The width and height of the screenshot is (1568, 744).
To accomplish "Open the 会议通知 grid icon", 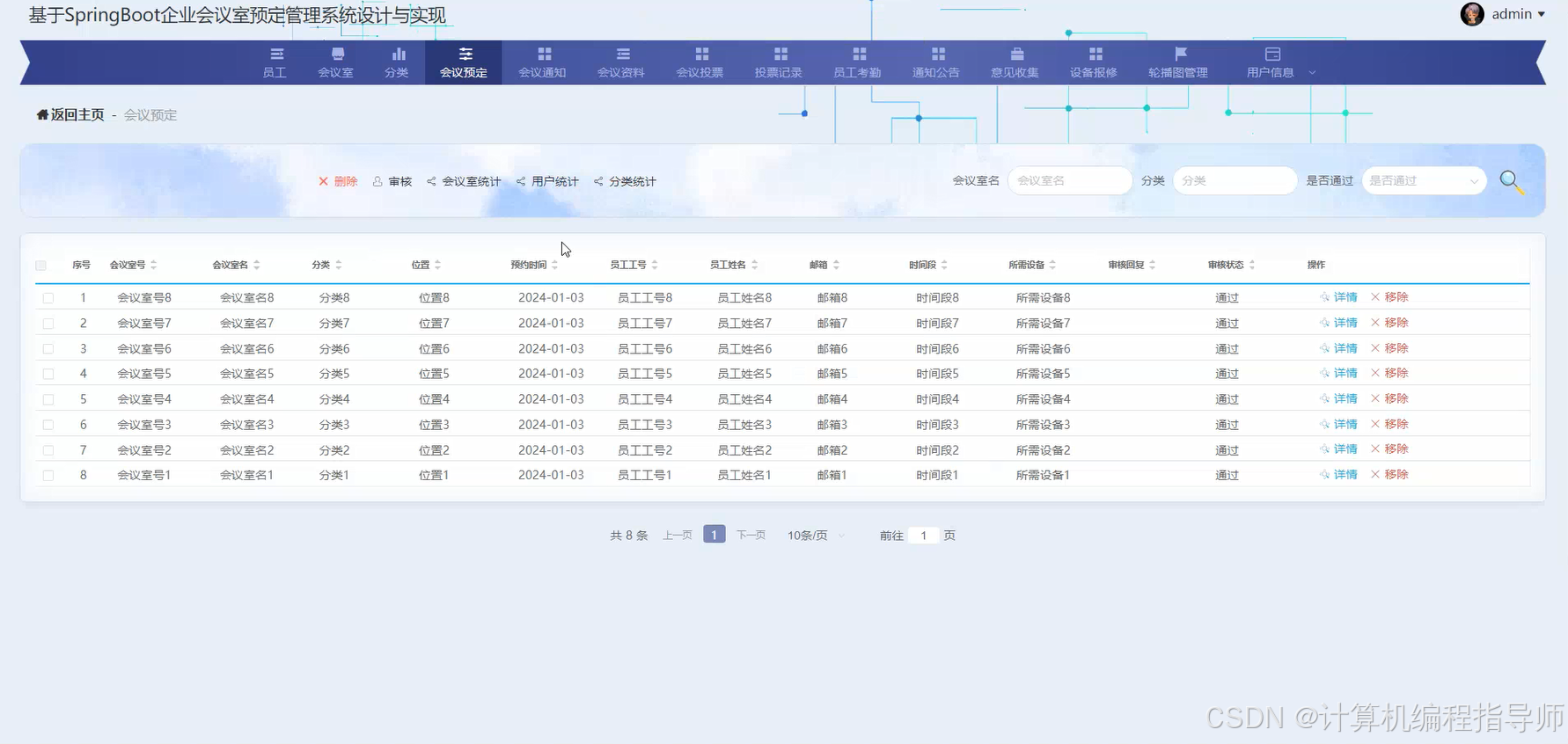I will 545,54.
